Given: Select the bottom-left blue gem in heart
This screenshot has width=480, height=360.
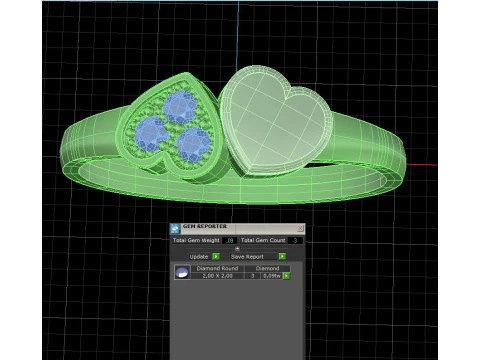Looking at the screenshot, I should point(152,133).
